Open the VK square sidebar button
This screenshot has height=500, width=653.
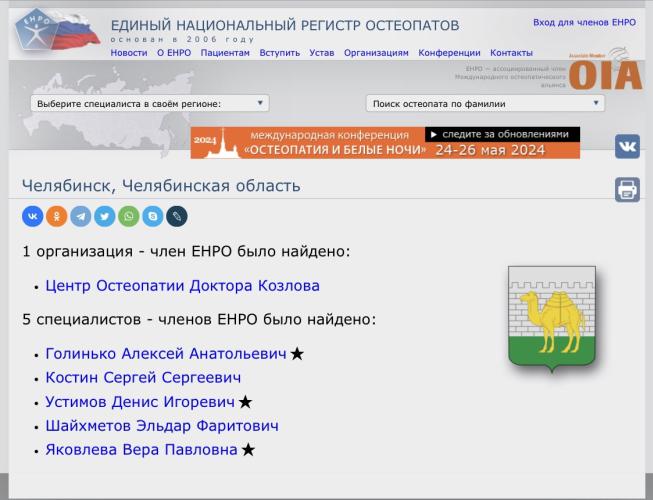pyautogui.click(x=627, y=147)
